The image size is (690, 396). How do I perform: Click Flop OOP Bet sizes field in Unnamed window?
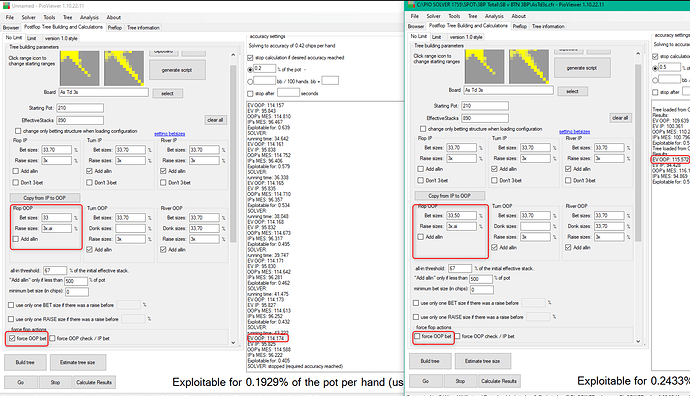(56, 217)
